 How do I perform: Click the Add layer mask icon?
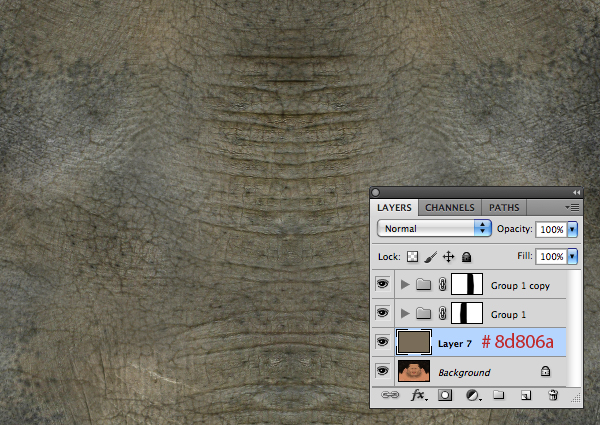click(445, 395)
